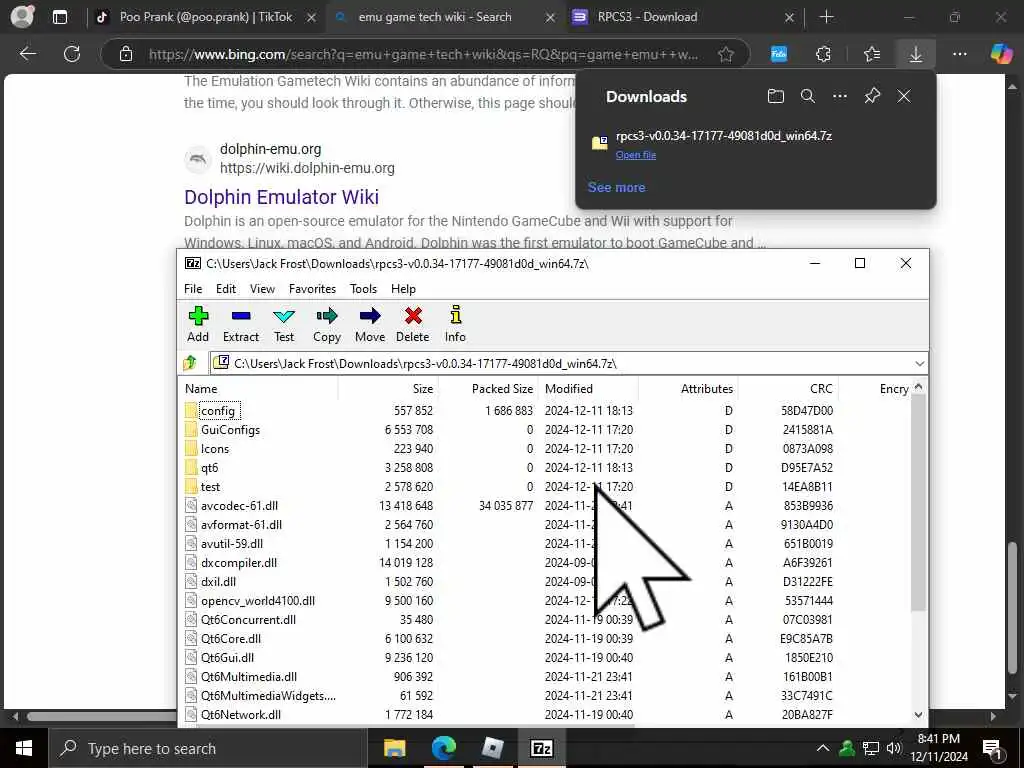Sort file list by Attributes column
The image size is (1024, 768).
688,389
